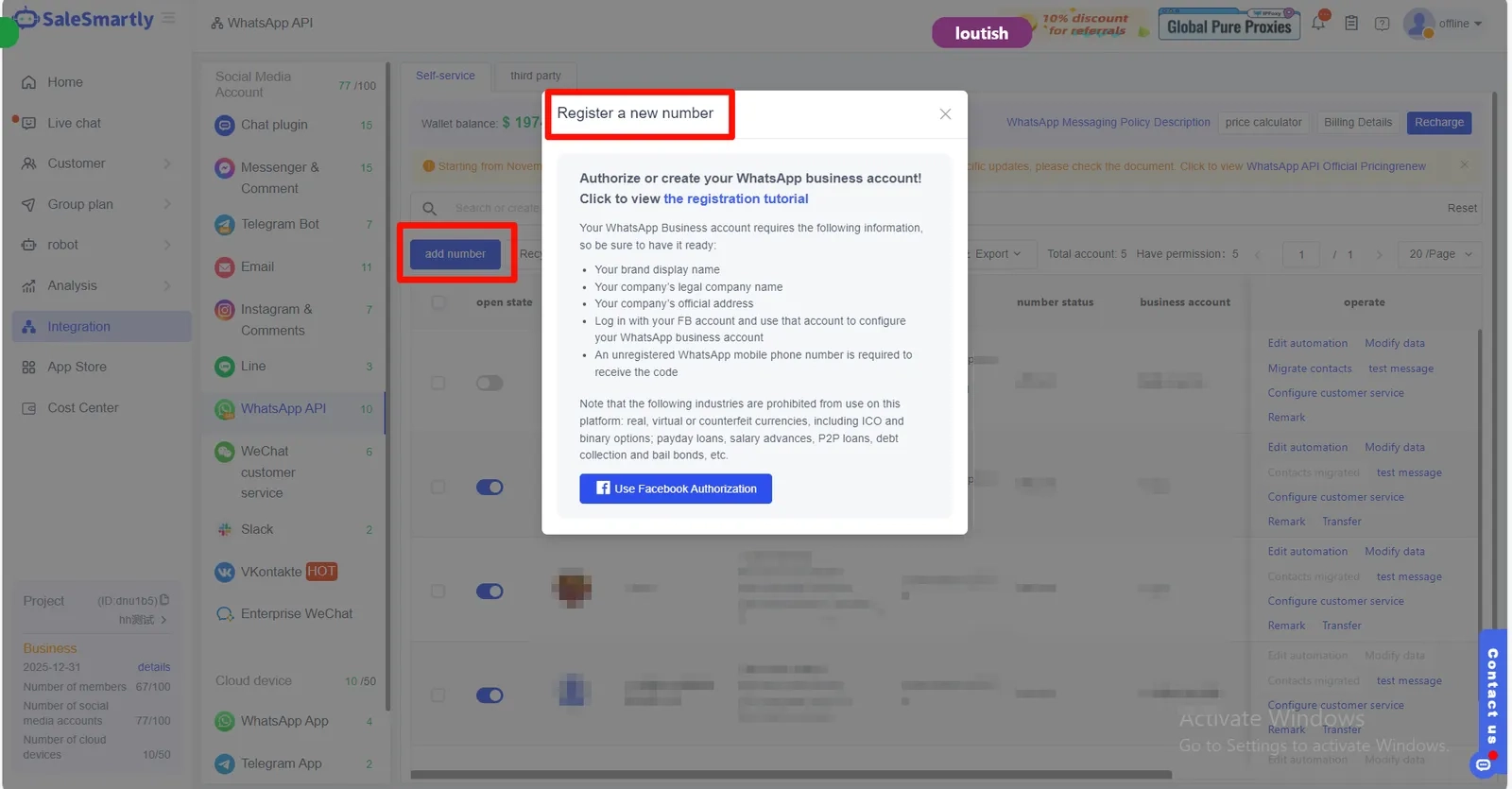Copy project ID with copy icon

pos(164,600)
